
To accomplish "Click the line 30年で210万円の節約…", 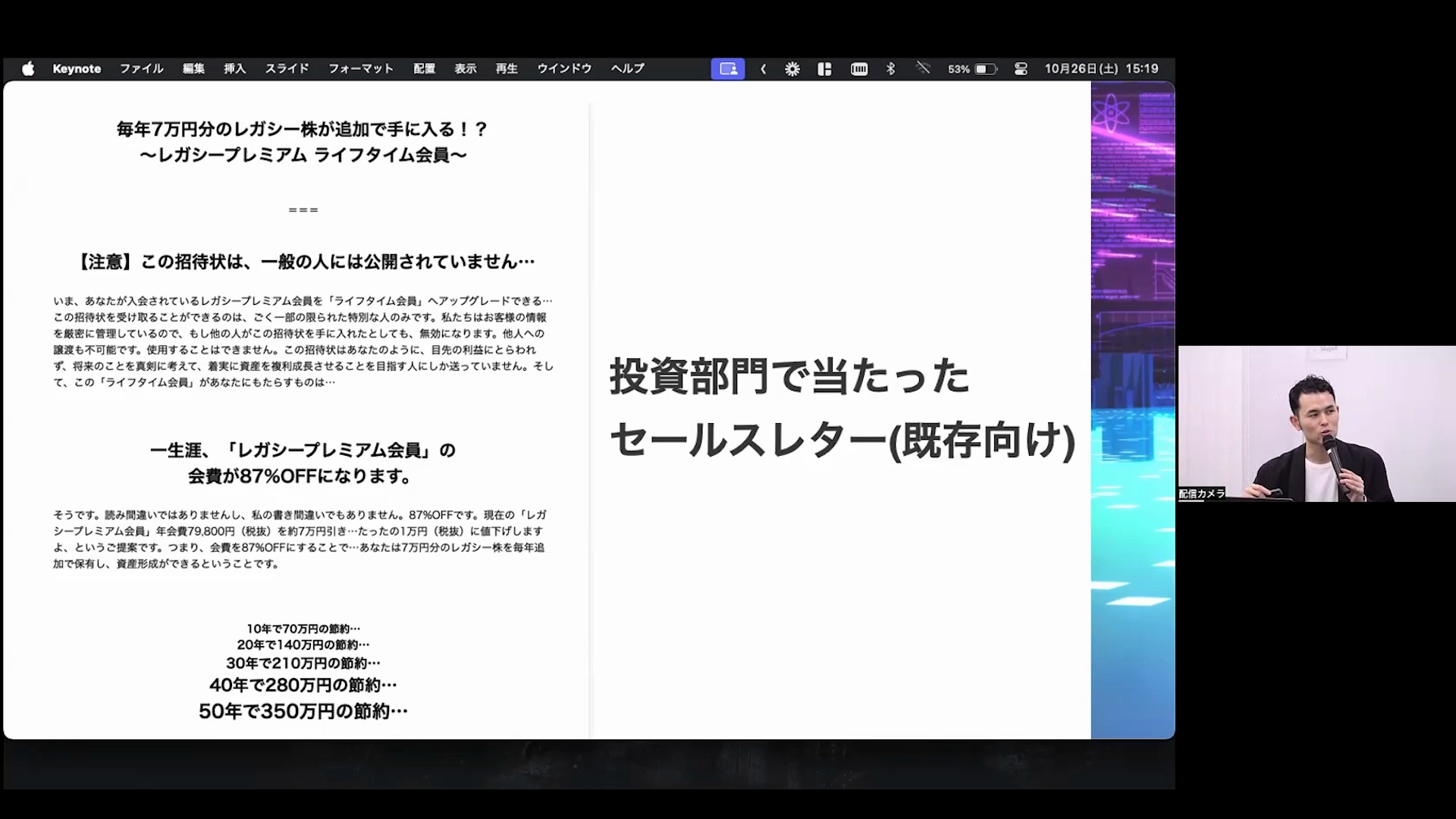I will tap(303, 664).
